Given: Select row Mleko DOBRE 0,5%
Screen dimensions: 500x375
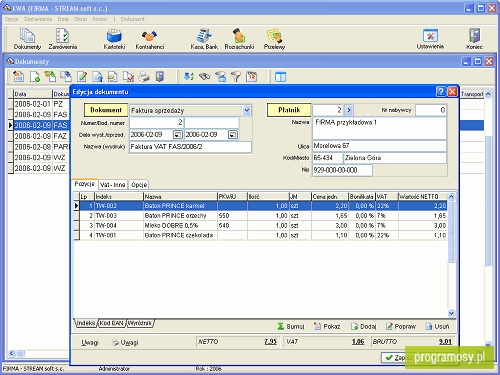Looking at the screenshot, I should tap(260, 226).
